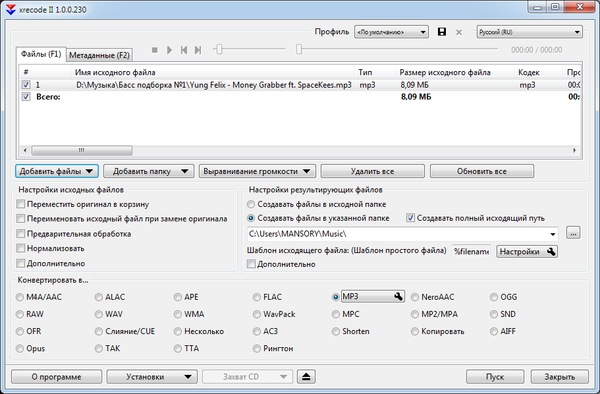Click the file list horizontal scrollbar thumb
The image size is (600, 394).
(x=82, y=150)
